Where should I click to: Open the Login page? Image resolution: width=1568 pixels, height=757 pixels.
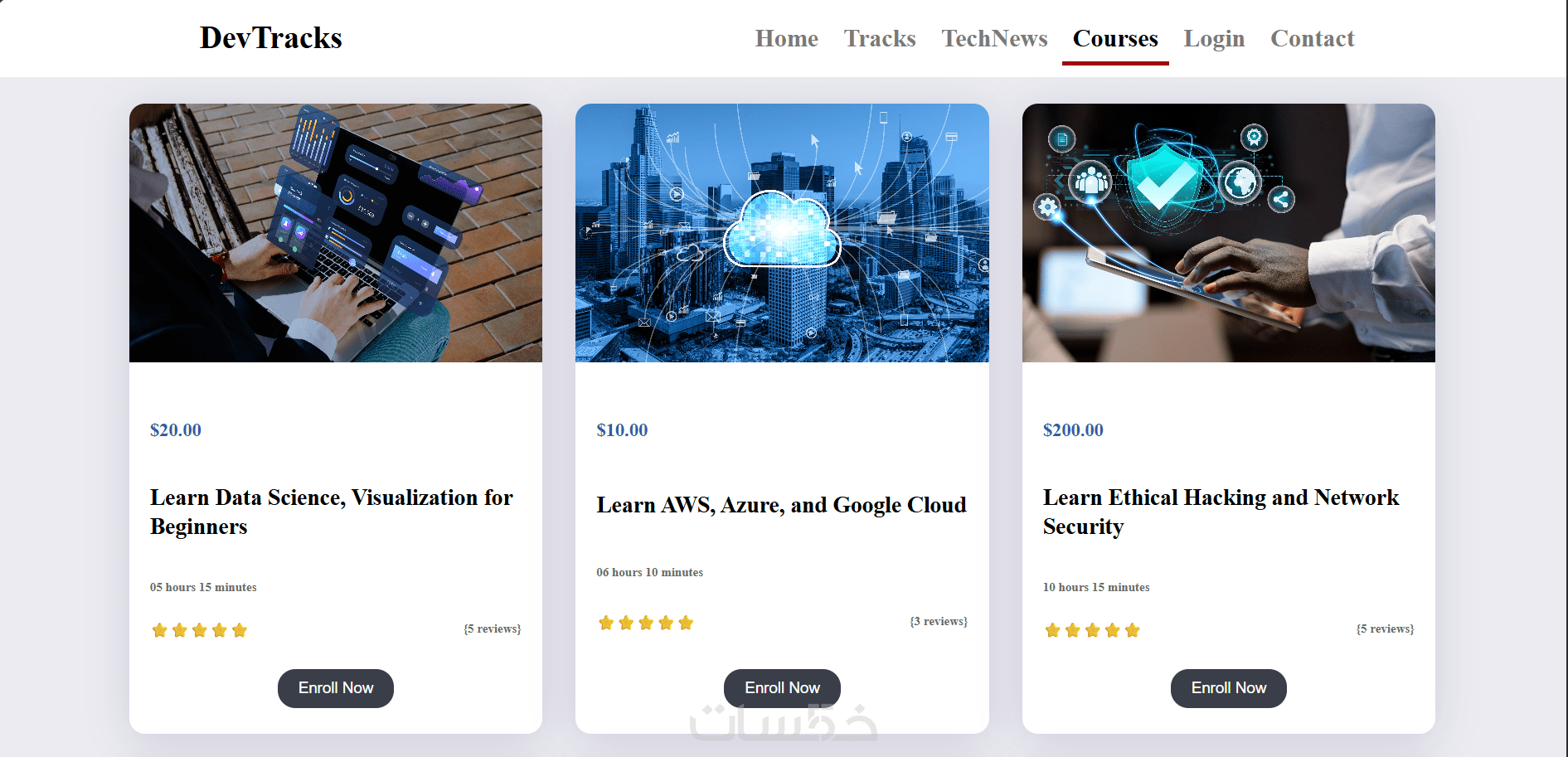click(x=1214, y=38)
